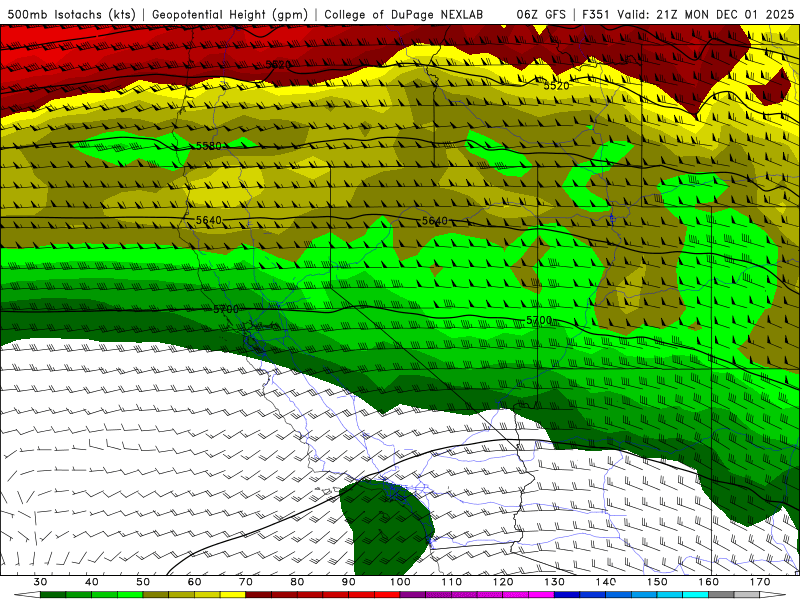Click the 70 value on the legend scale
The image size is (800, 600).
[x=246, y=582]
